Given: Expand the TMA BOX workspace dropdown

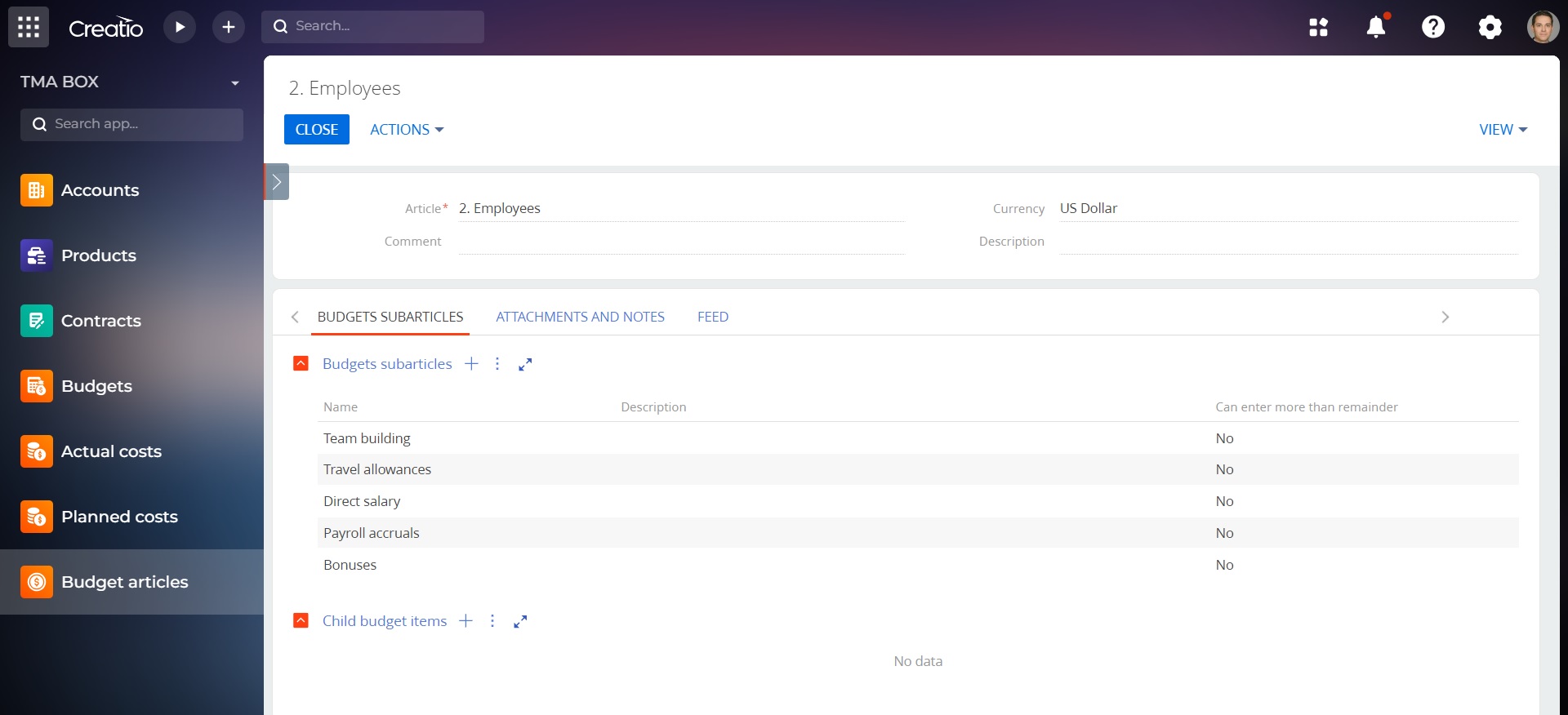Looking at the screenshot, I should tap(235, 82).
